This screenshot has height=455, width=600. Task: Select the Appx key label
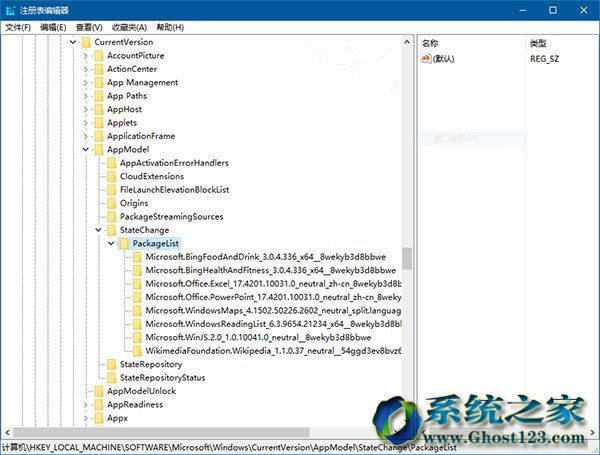pos(117,418)
